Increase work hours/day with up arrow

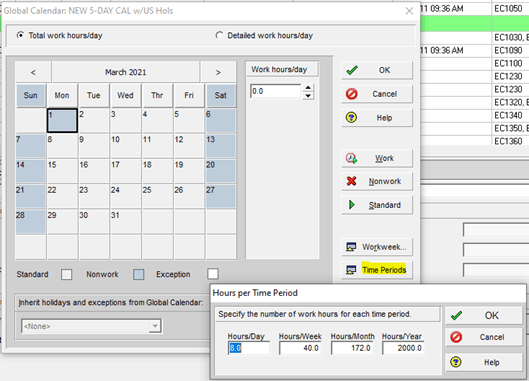click(x=308, y=88)
